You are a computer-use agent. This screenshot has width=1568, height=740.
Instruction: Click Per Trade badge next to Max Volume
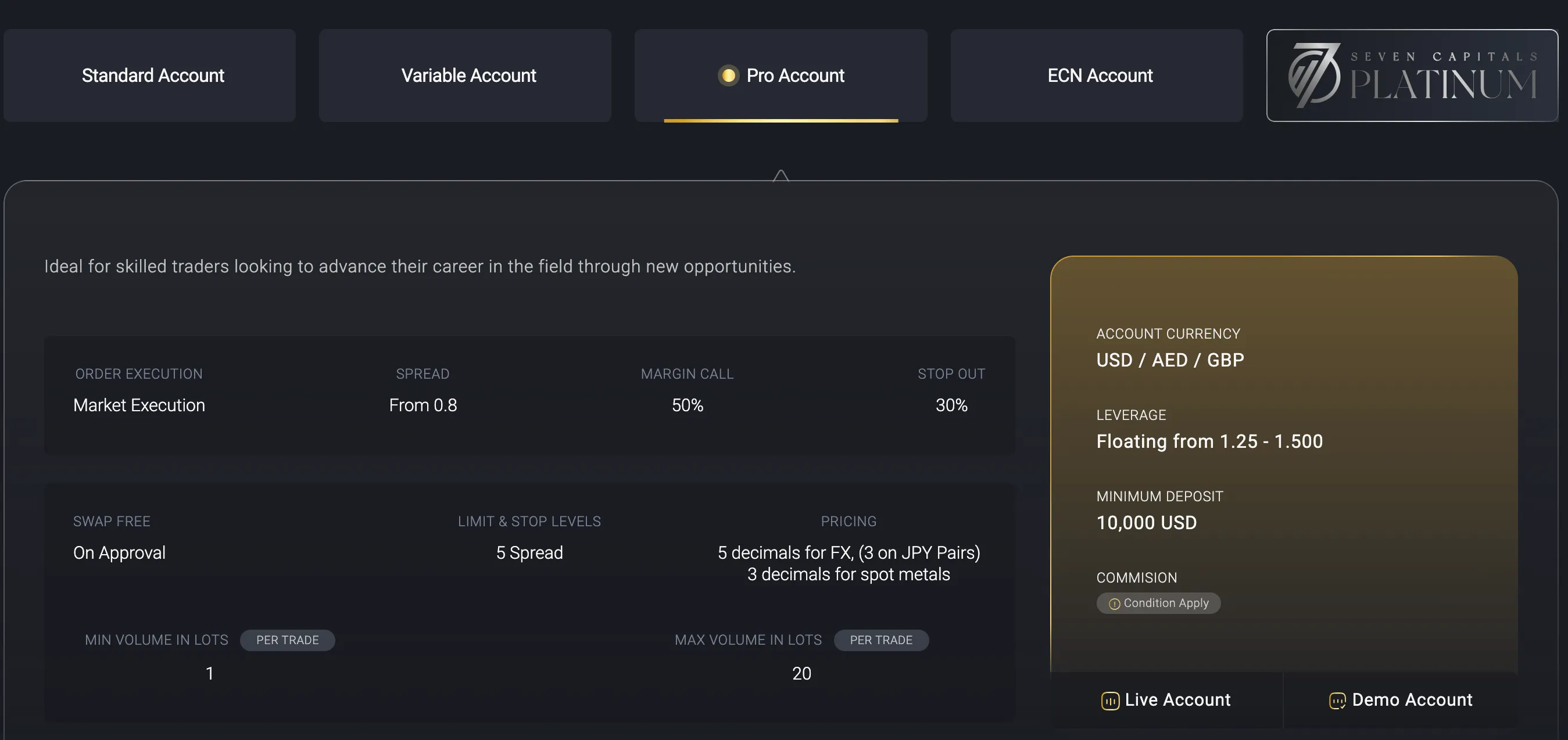pos(881,640)
